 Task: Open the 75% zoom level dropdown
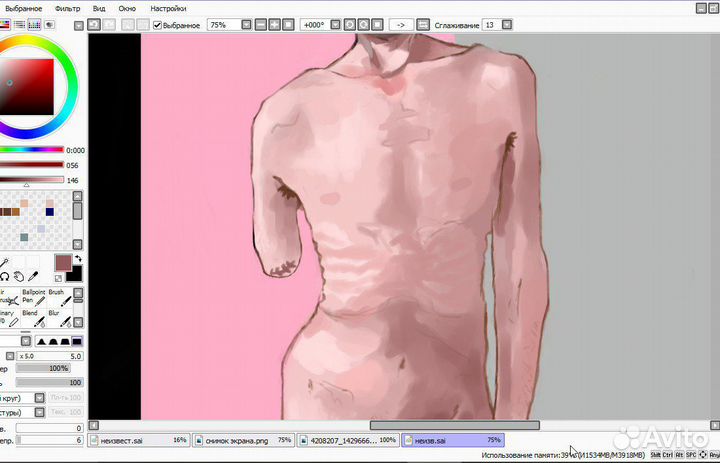point(245,24)
